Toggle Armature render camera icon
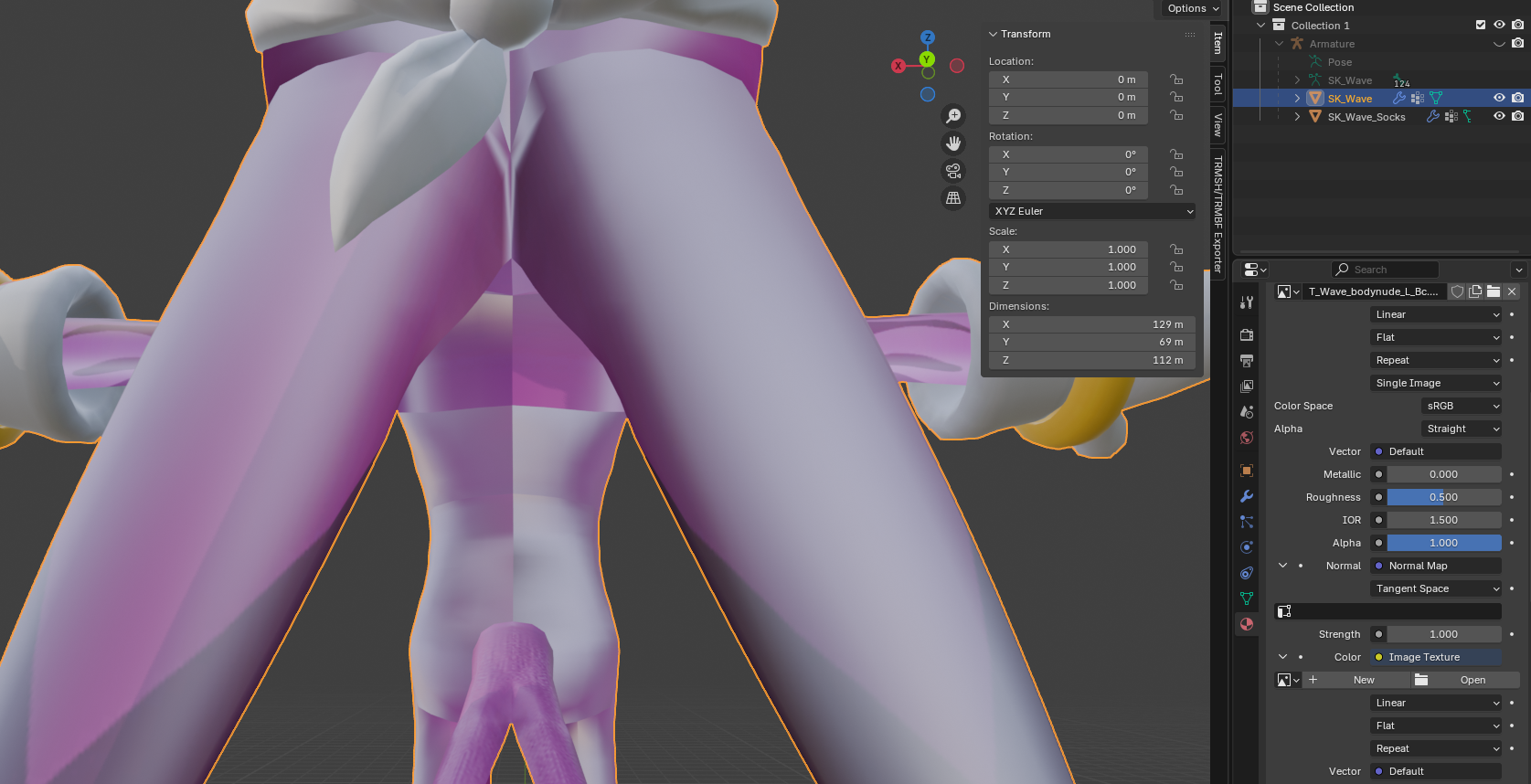Screen dimensions: 1531x784 (1518, 43)
